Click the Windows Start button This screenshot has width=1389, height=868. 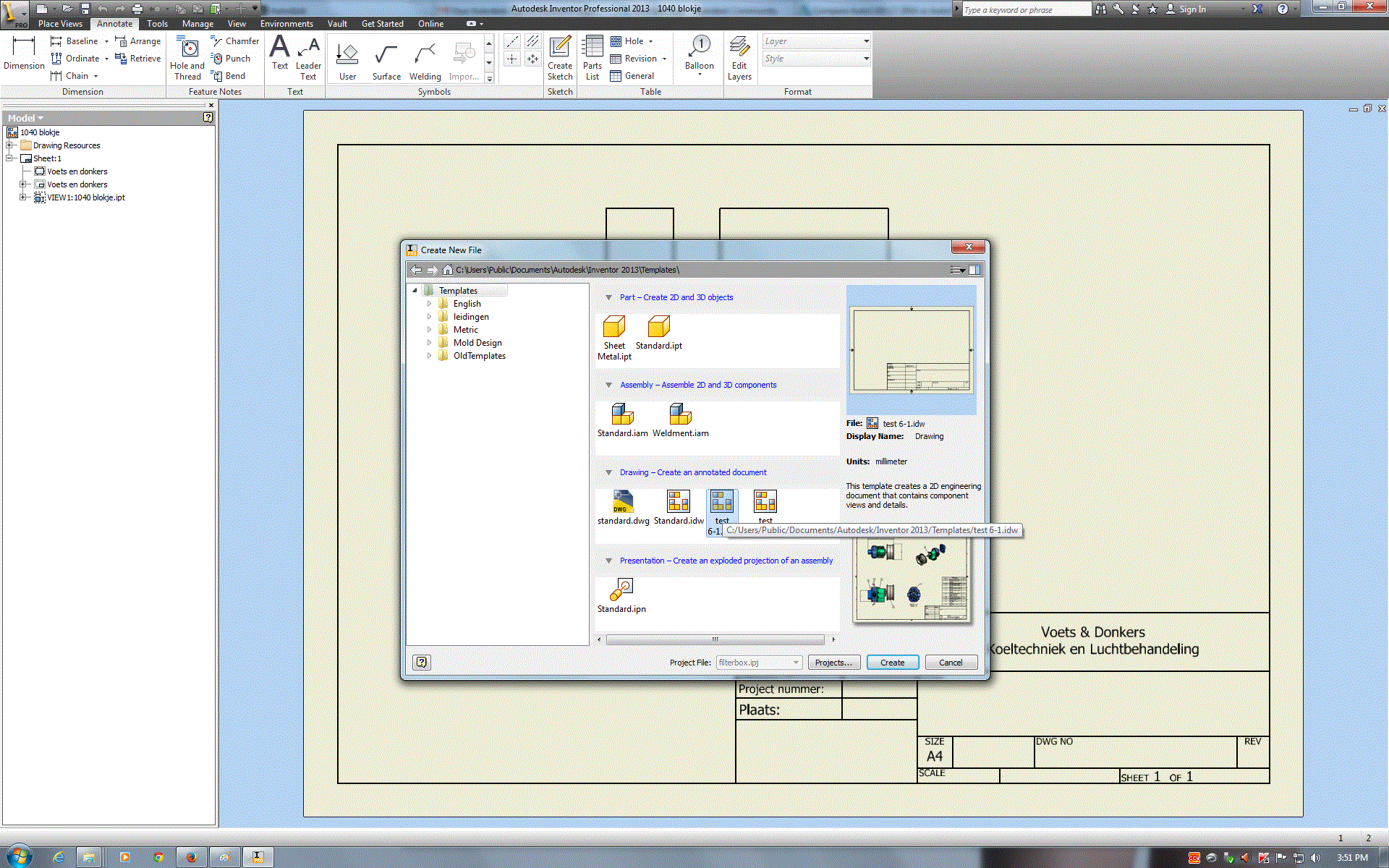click(19, 856)
